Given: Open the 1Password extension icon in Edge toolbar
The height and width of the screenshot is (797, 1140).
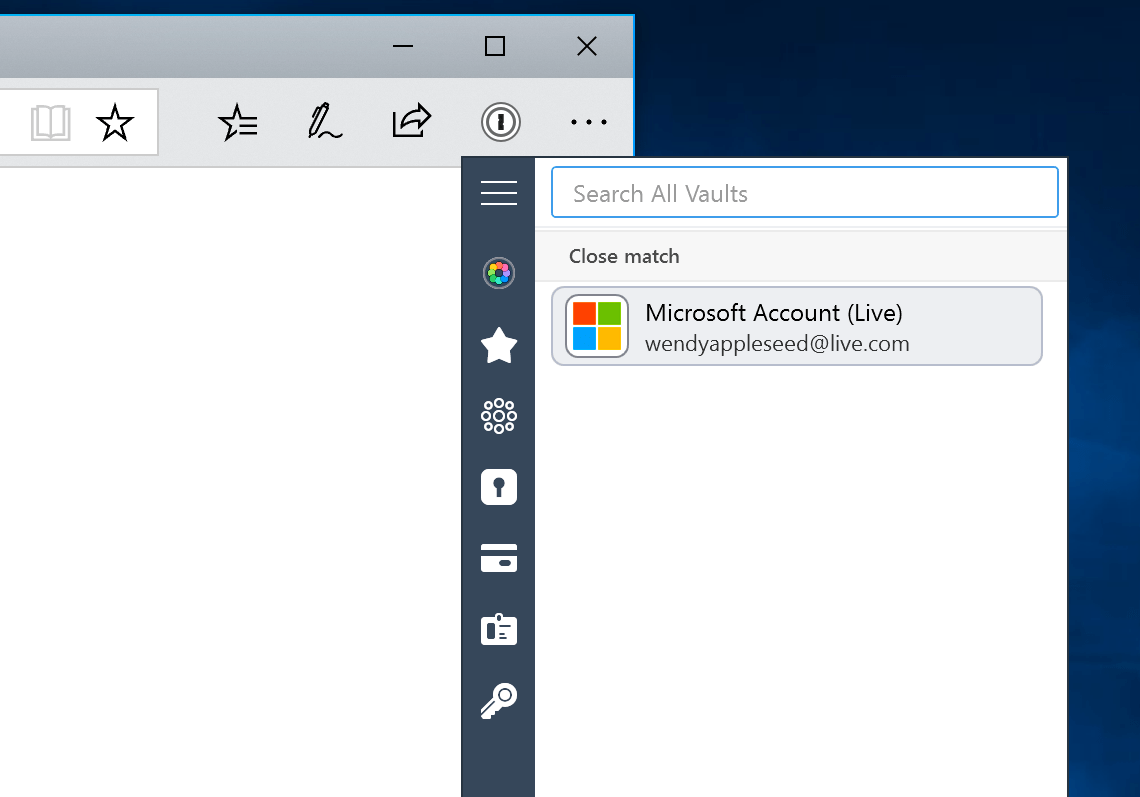Looking at the screenshot, I should point(500,122).
